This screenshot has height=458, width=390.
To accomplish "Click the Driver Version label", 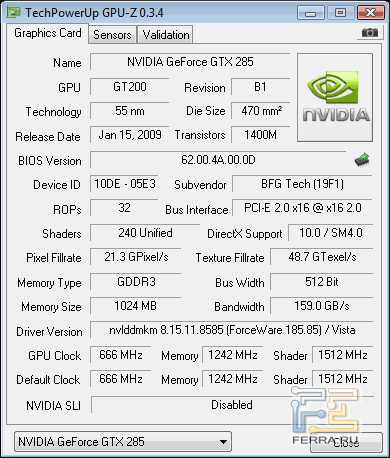I will pos(49,332).
